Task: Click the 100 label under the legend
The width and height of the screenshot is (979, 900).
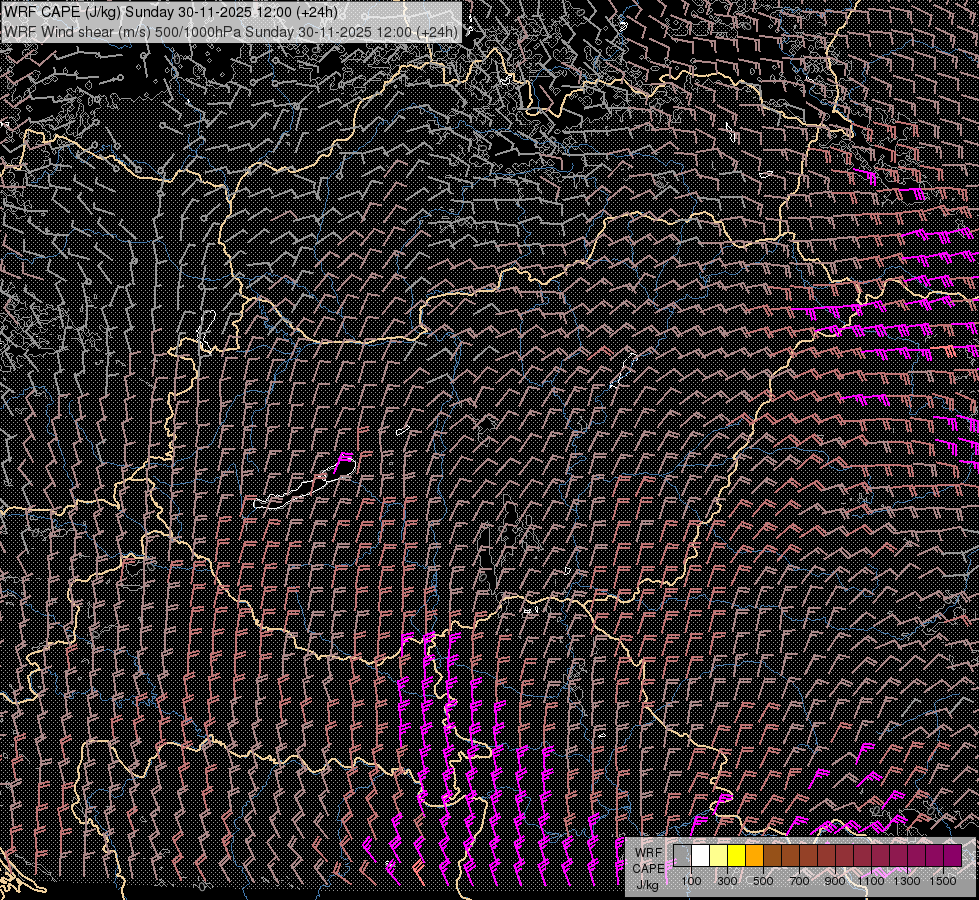Action: (x=691, y=881)
